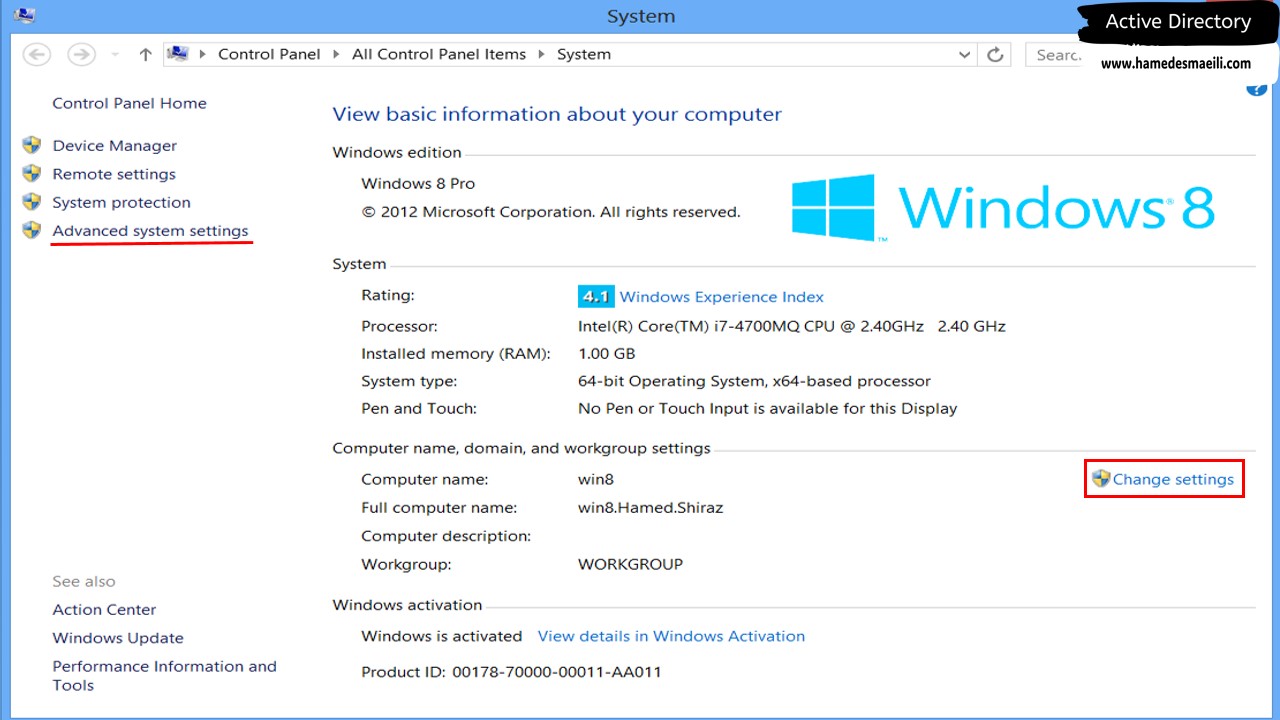
Task: Open View details in Windows Activation
Action: pos(671,636)
